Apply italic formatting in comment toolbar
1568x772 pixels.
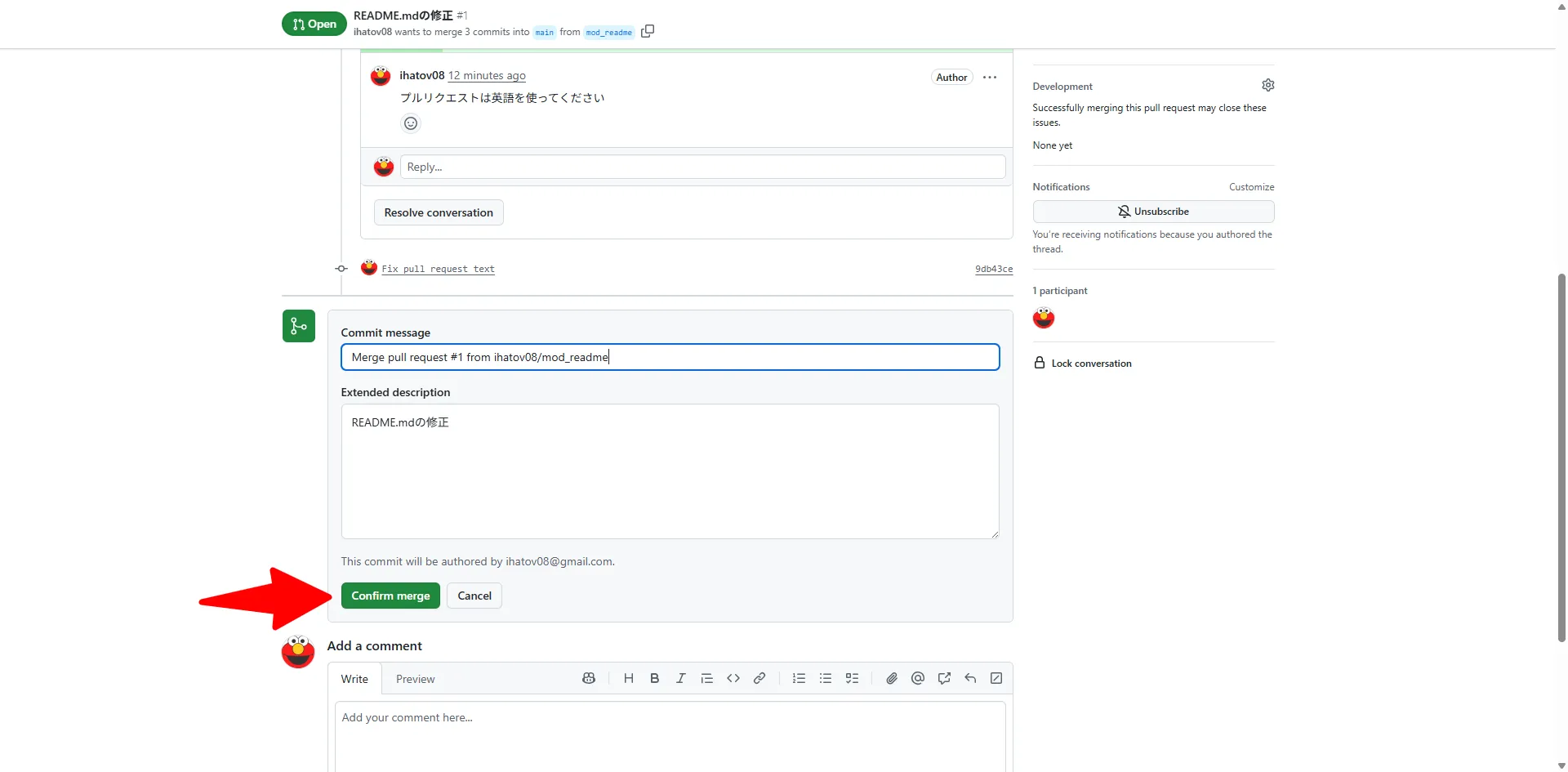[680, 678]
